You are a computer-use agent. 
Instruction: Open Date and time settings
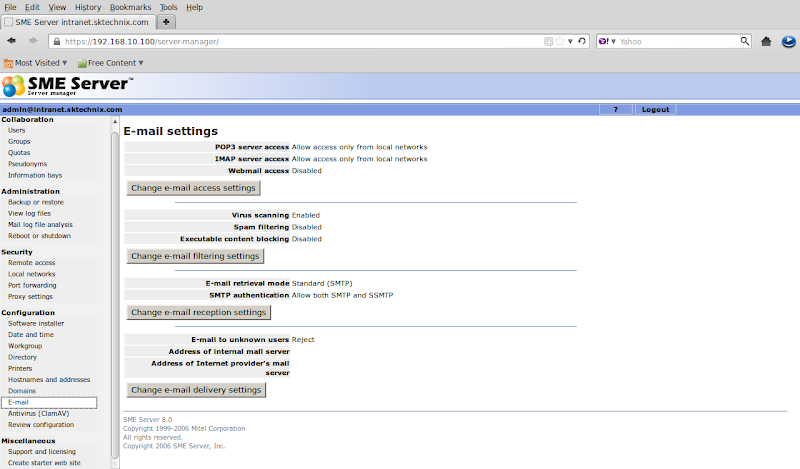[31, 335]
